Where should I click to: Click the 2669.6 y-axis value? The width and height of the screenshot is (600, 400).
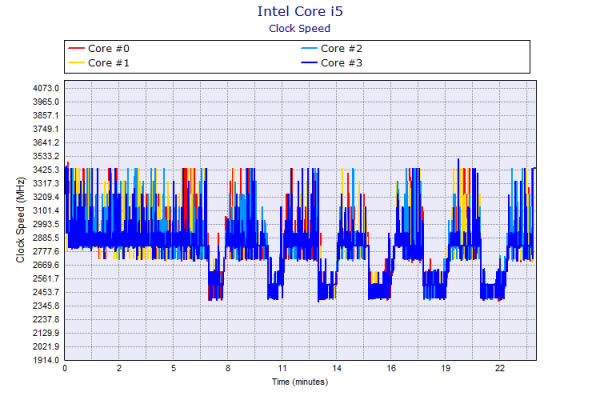[46, 265]
